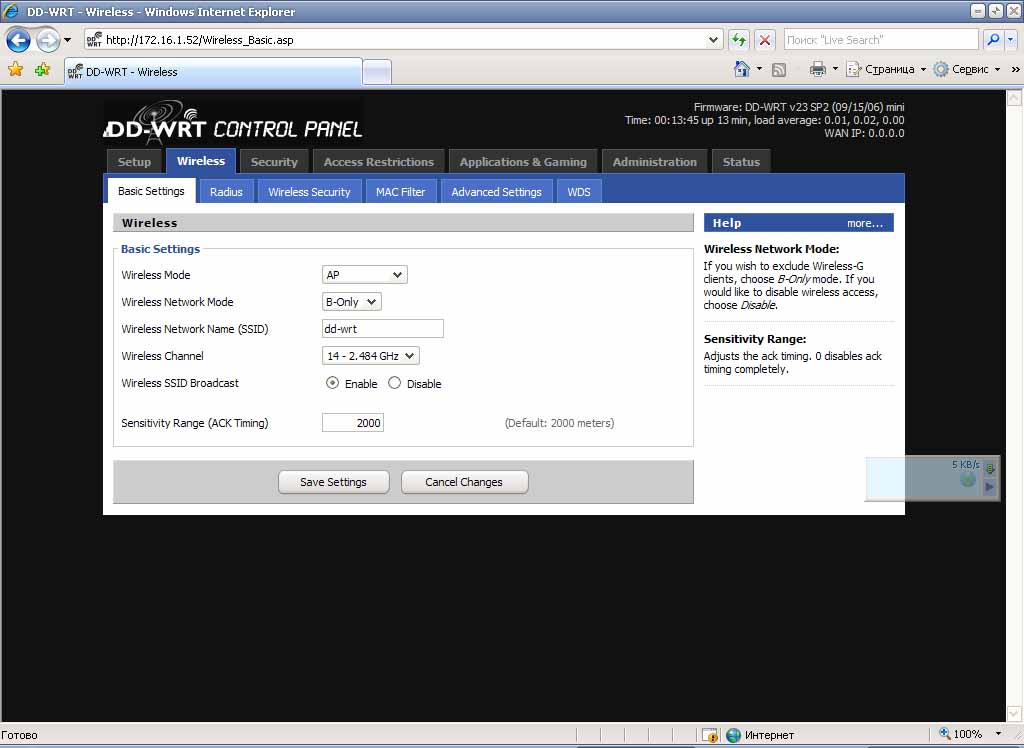Select the DD-WRT - Wireless browser tab
Screen dimensions: 1024x748
point(213,72)
